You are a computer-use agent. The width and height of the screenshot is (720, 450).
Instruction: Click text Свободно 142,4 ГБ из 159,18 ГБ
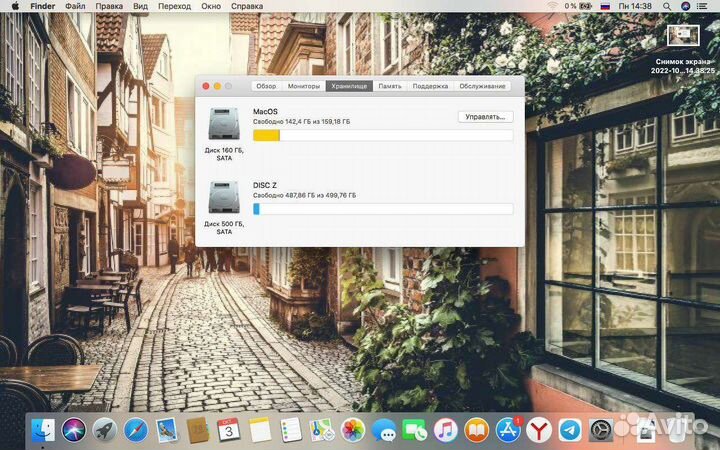coord(301,122)
